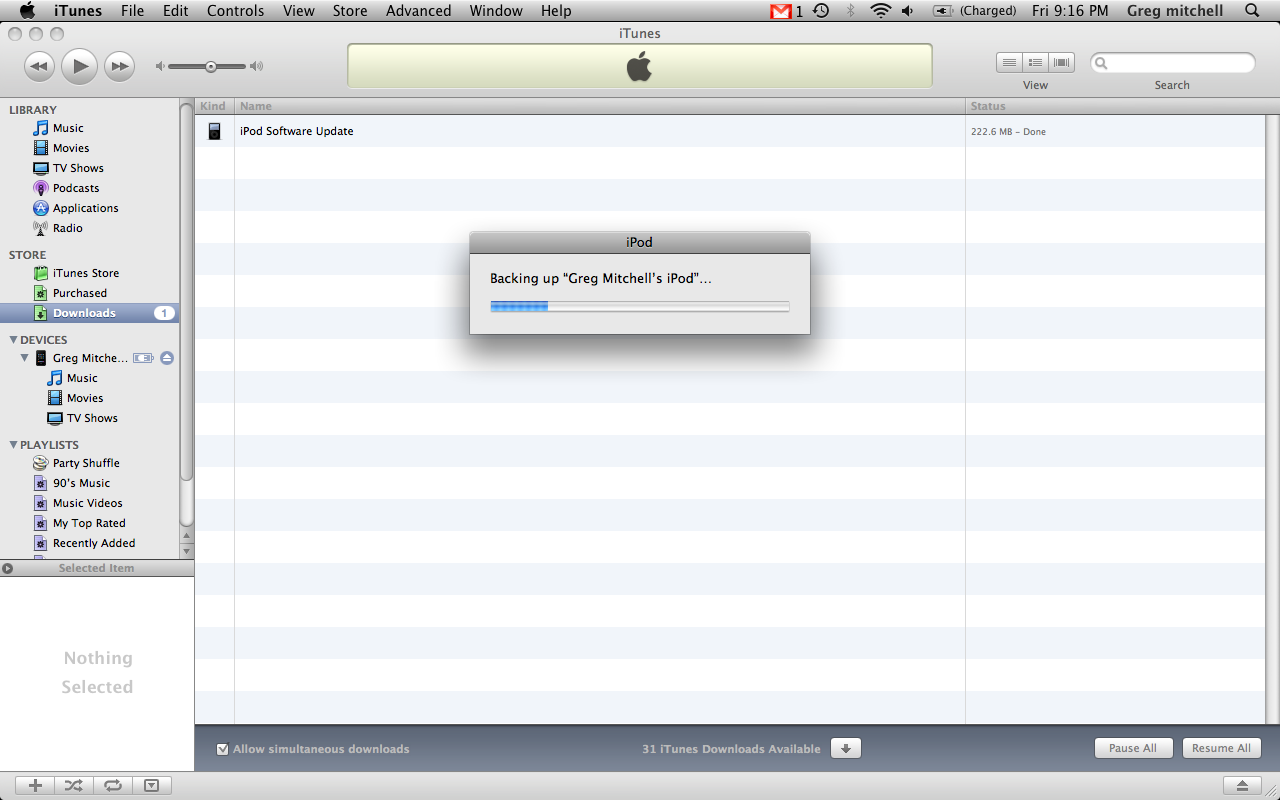The width and height of the screenshot is (1280, 800).
Task: Open Spotlight search in the menu bar
Action: (1253, 11)
